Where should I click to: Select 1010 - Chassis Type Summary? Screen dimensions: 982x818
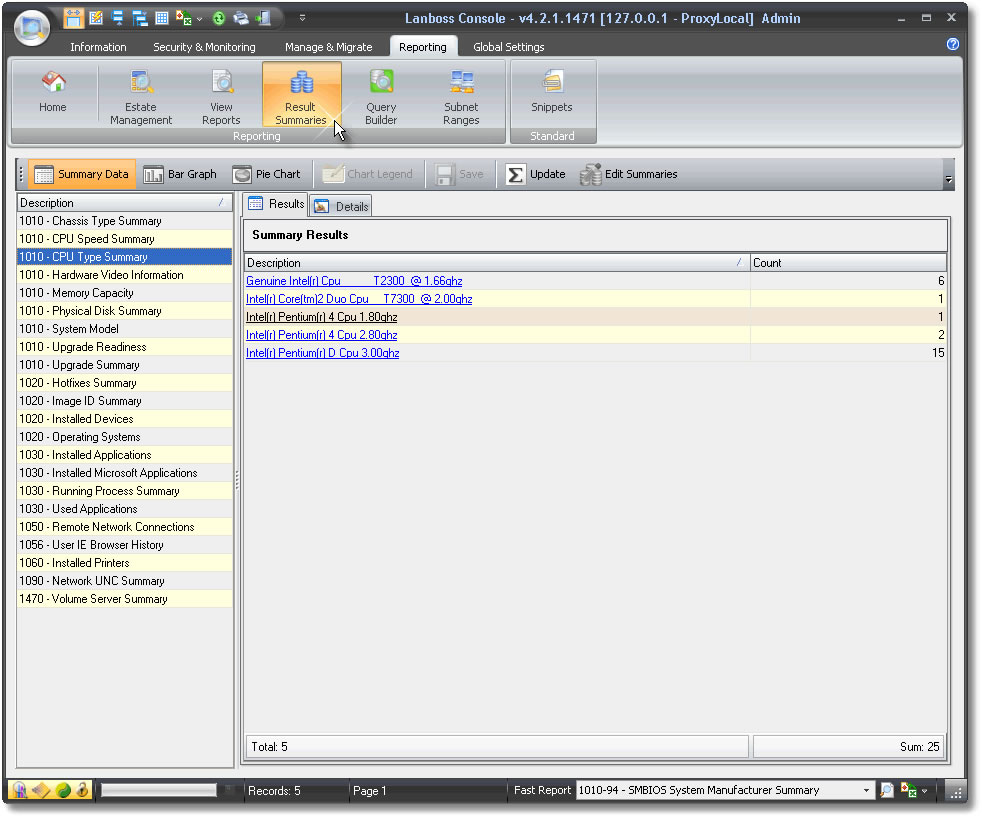(125, 221)
